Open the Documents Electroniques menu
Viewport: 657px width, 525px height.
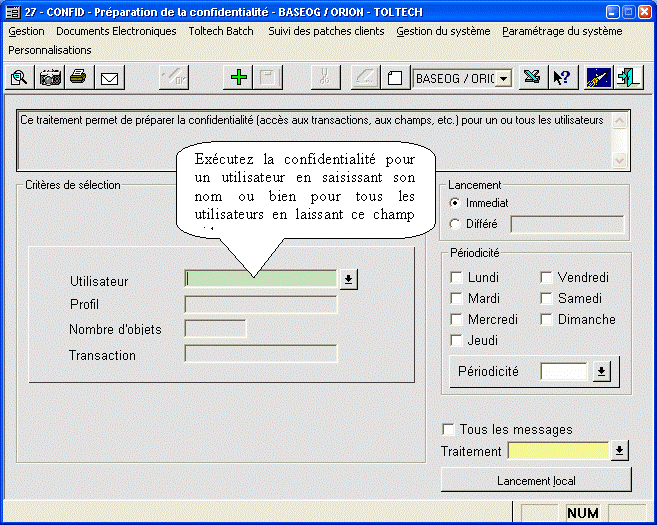click(116, 31)
